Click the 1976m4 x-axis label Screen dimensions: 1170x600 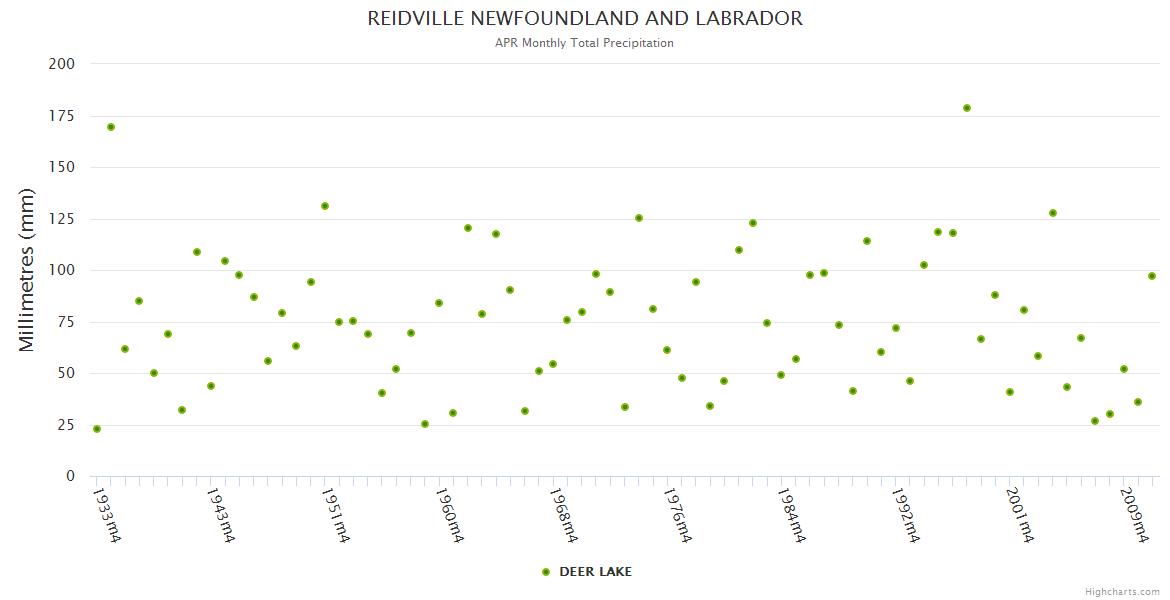677,515
